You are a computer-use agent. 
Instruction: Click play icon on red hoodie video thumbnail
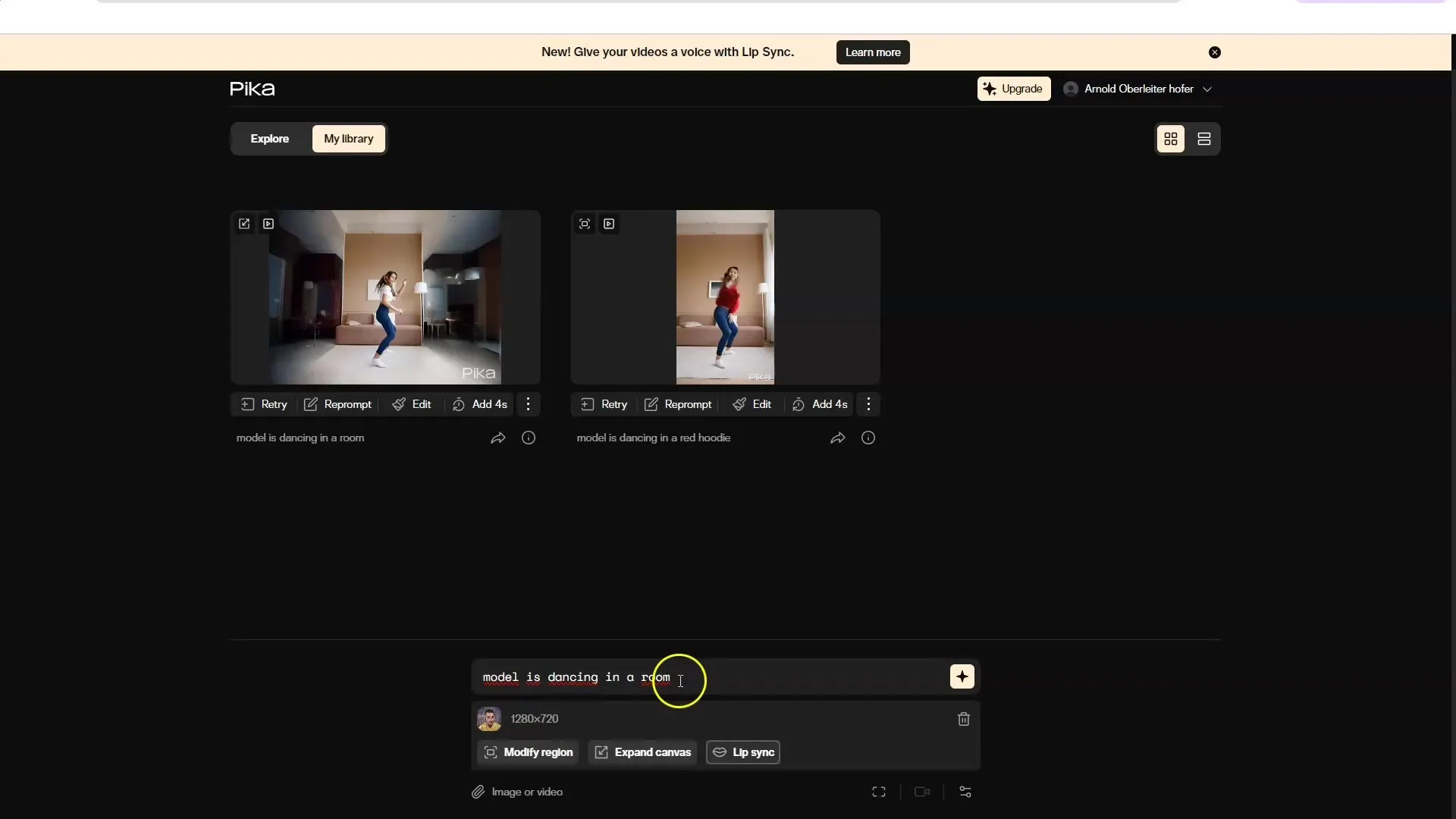[609, 224]
